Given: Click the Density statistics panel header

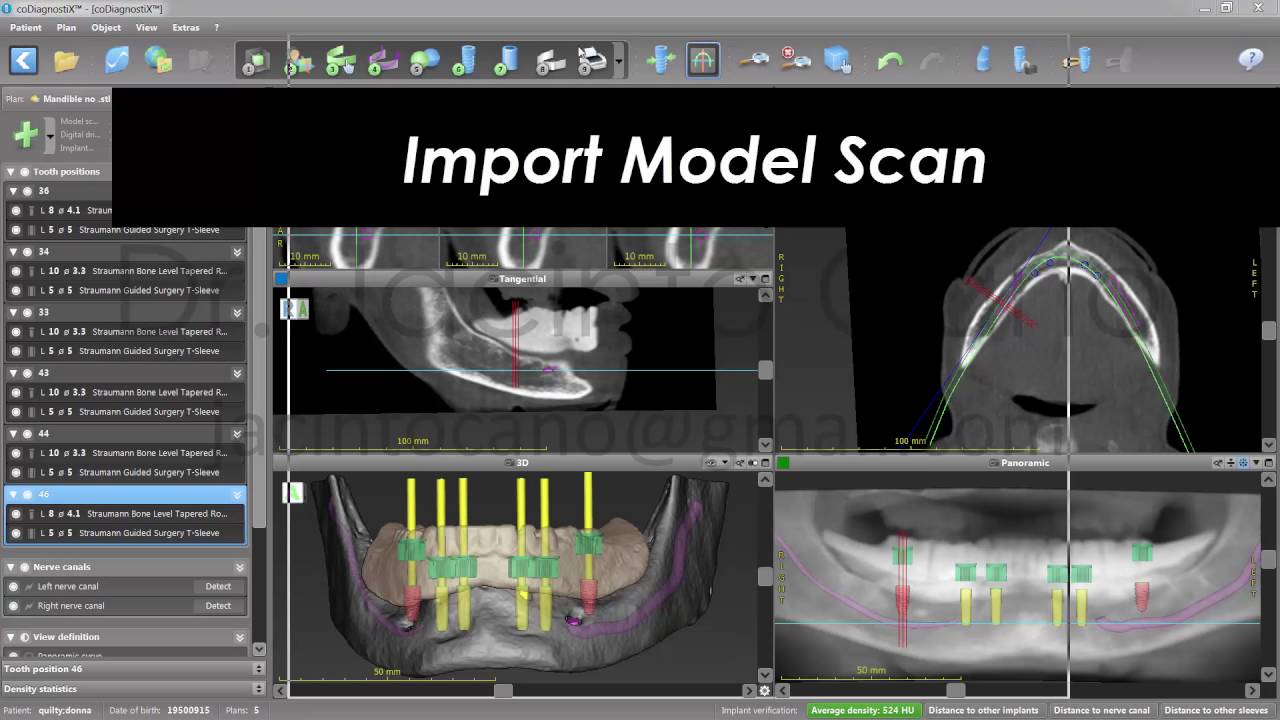Looking at the screenshot, I should (132, 689).
